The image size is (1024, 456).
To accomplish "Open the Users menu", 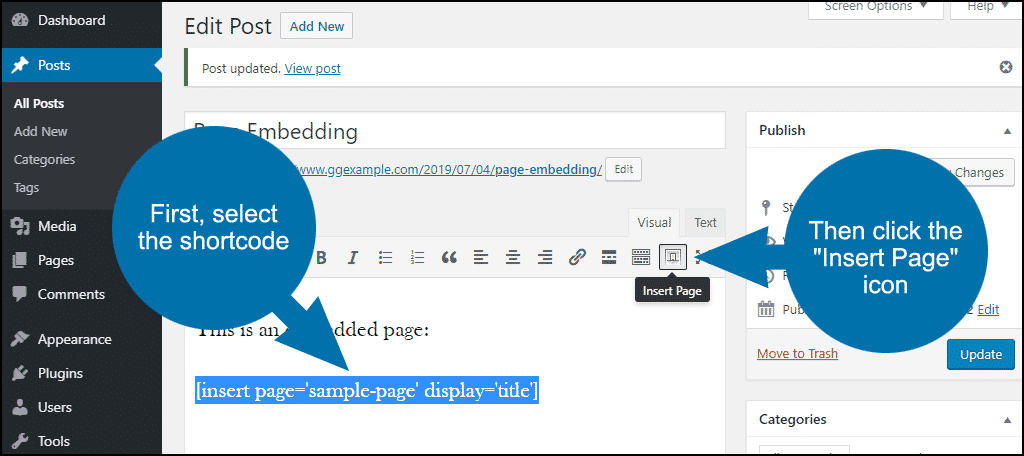I will 81,407.
